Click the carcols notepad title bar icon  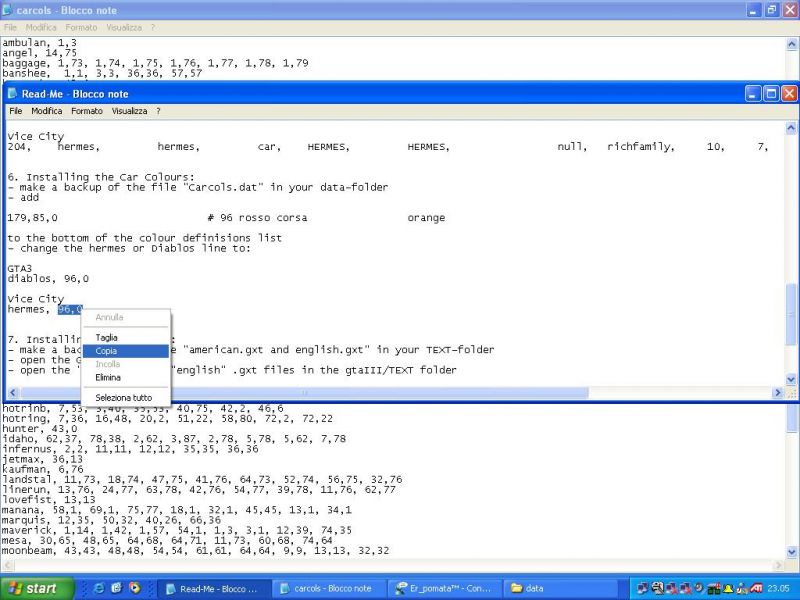point(9,9)
